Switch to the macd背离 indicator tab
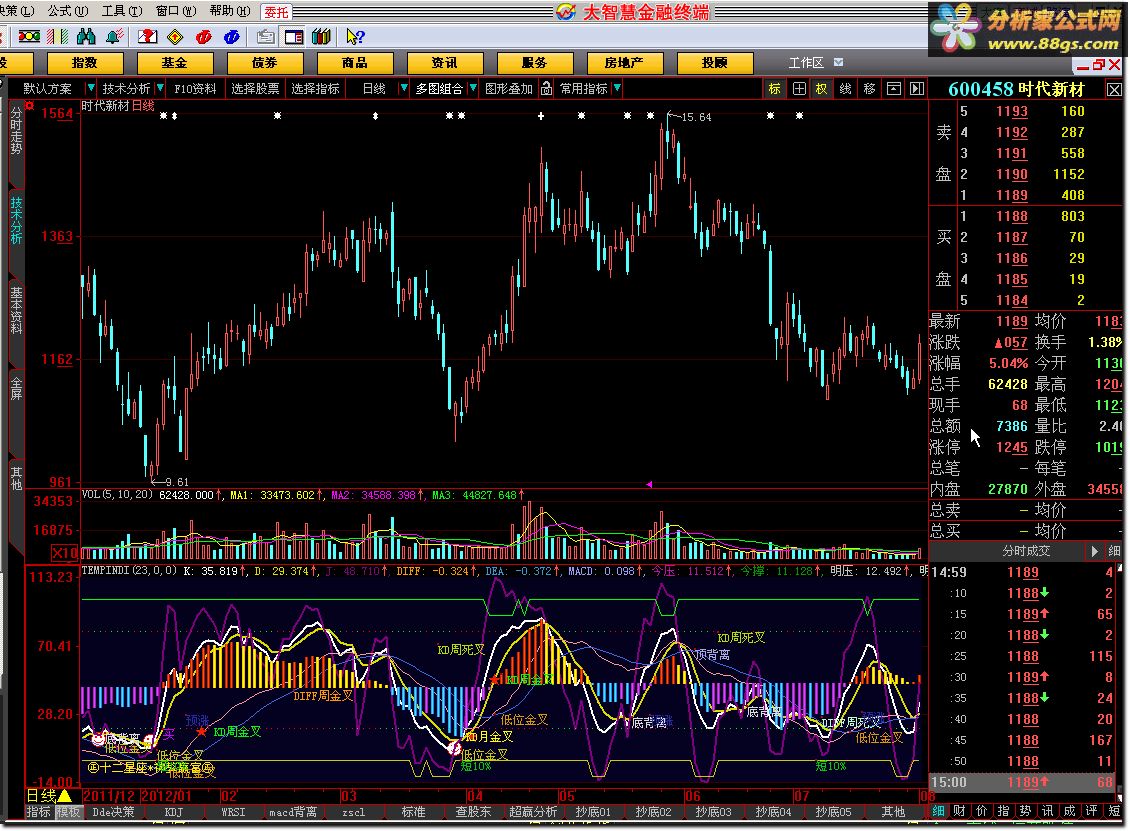Image resolution: width=1130 pixels, height=831 pixels. point(293,812)
